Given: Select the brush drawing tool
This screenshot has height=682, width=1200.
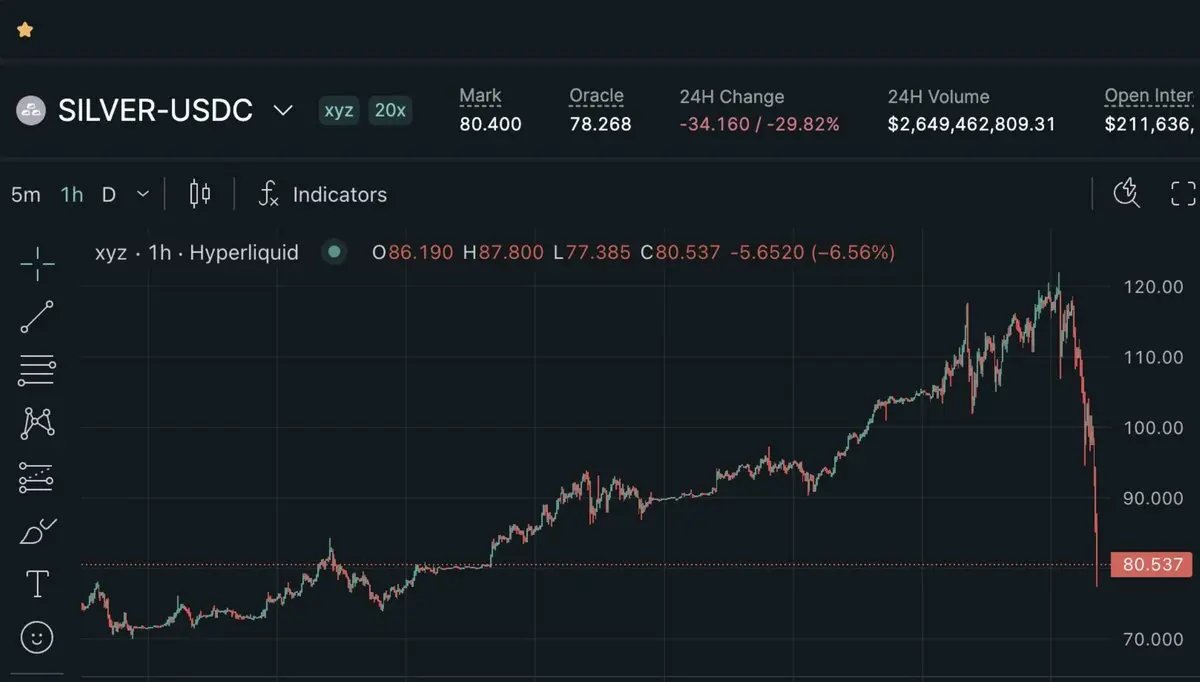Looking at the screenshot, I should (x=38, y=531).
